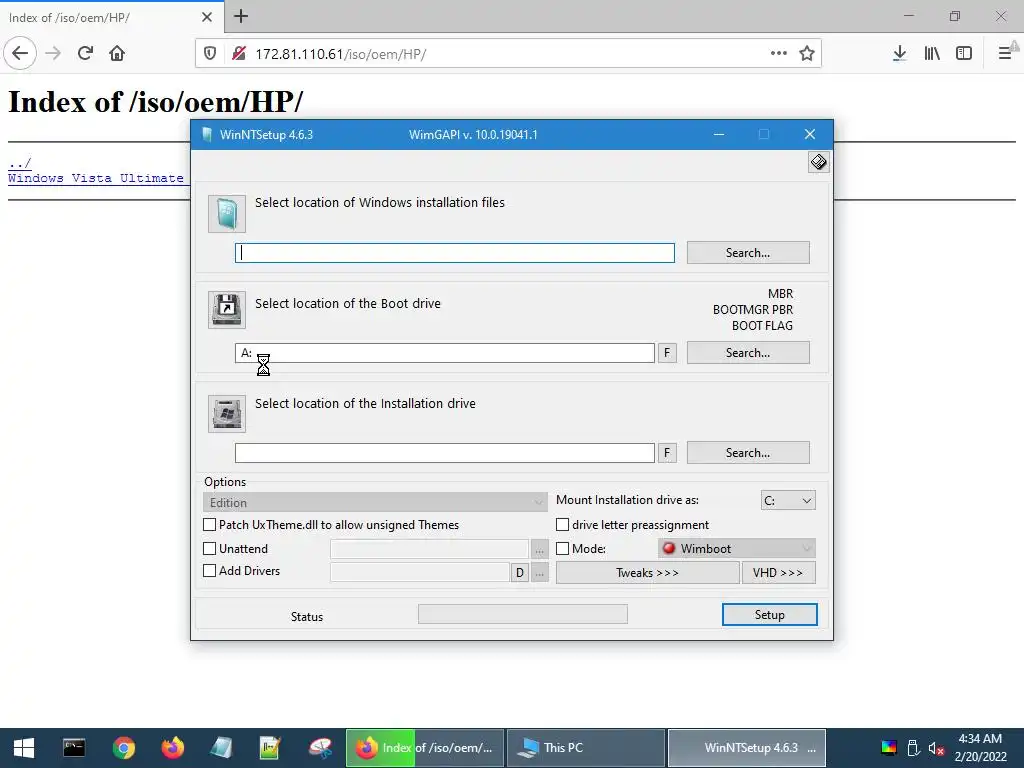This screenshot has width=1024, height=768.
Task: Click the Windows installation files disc icon
Action: point(227,214)
